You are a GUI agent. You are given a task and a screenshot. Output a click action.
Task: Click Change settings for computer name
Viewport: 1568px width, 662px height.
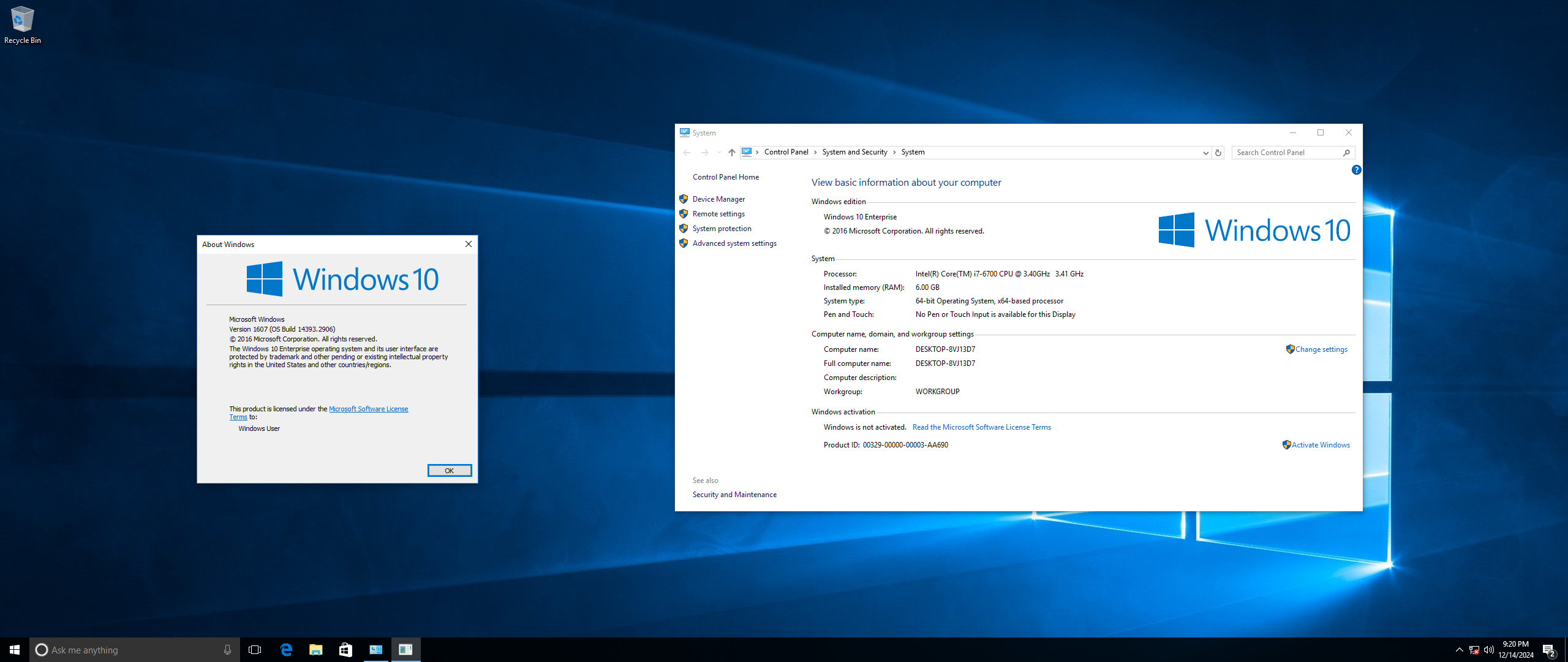click(x=1321, y=349)
